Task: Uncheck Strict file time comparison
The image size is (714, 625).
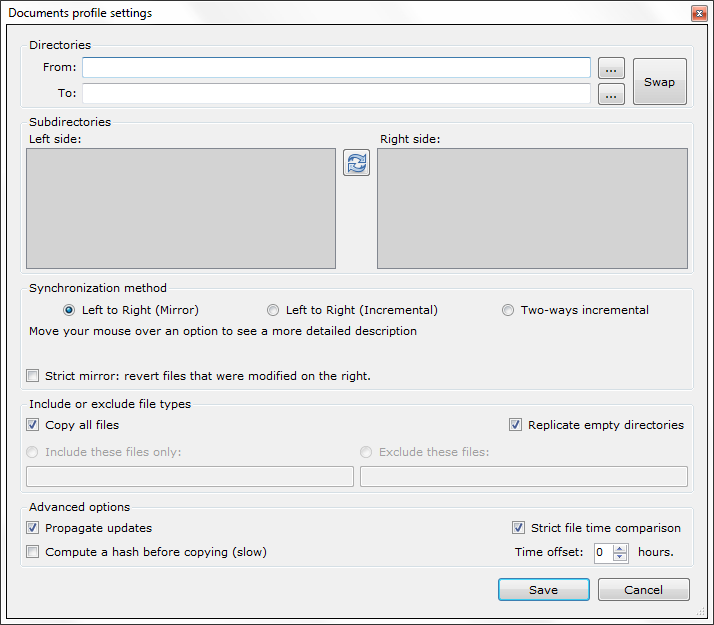Action: 519,528
